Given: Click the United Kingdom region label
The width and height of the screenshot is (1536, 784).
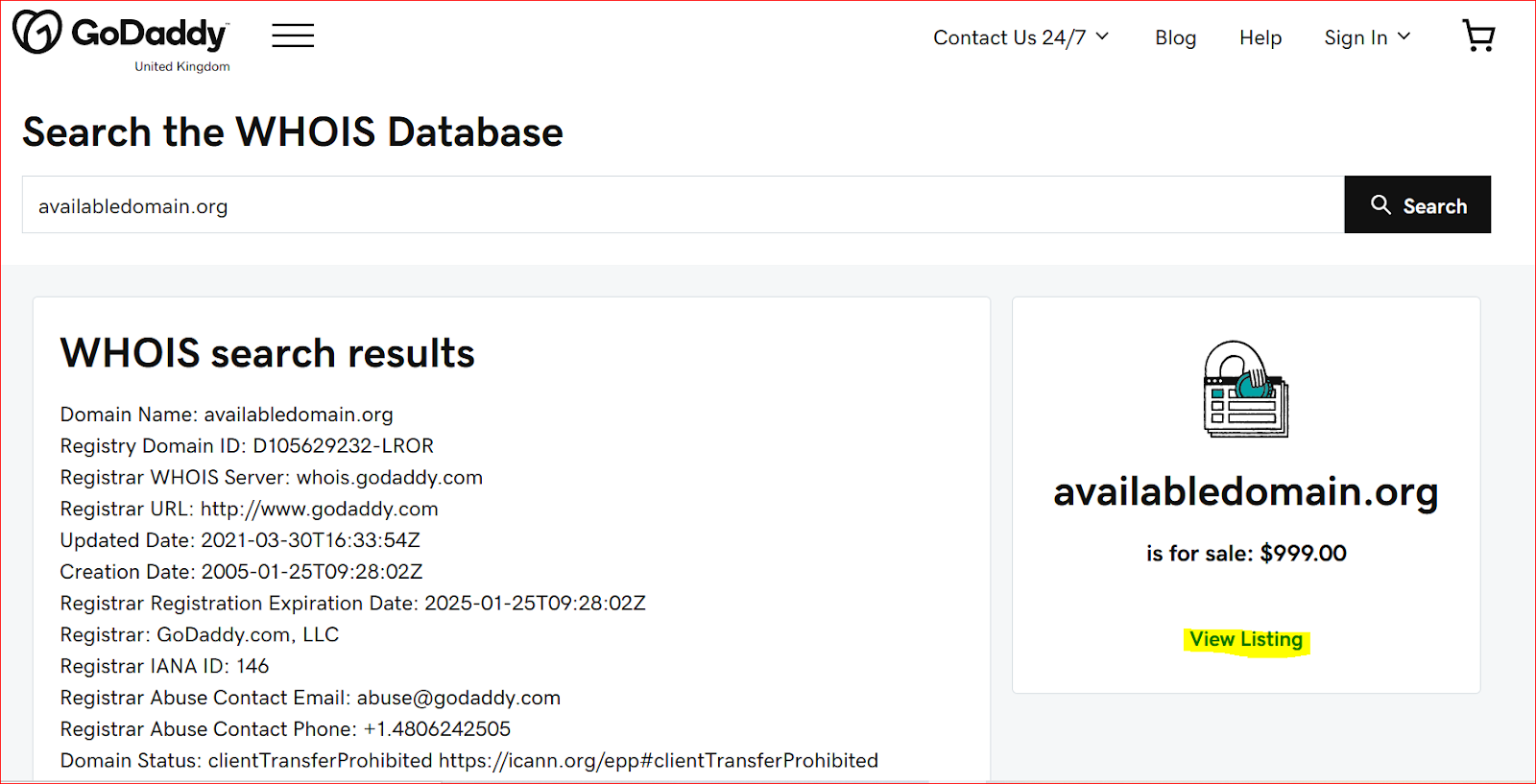Looking at the screenshot, I should pos(182,66).
